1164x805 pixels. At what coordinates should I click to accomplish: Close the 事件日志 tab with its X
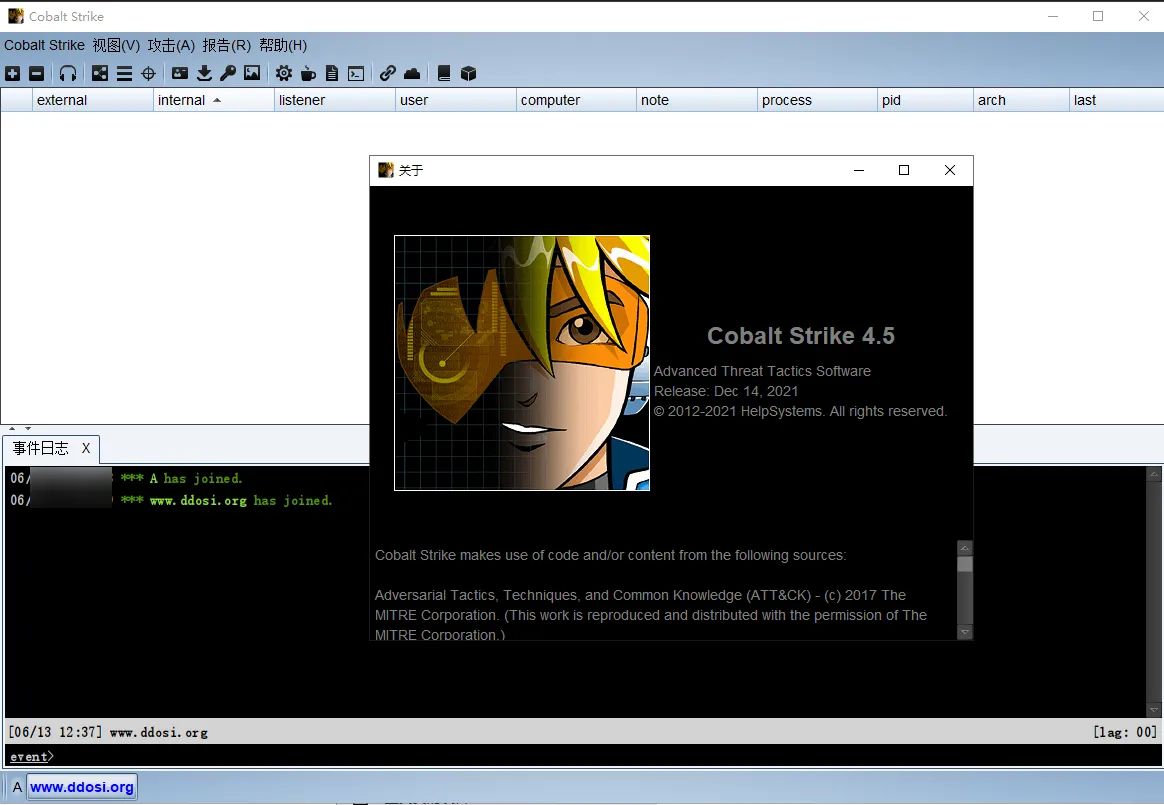pyautogui.click(x=86, y=449)
